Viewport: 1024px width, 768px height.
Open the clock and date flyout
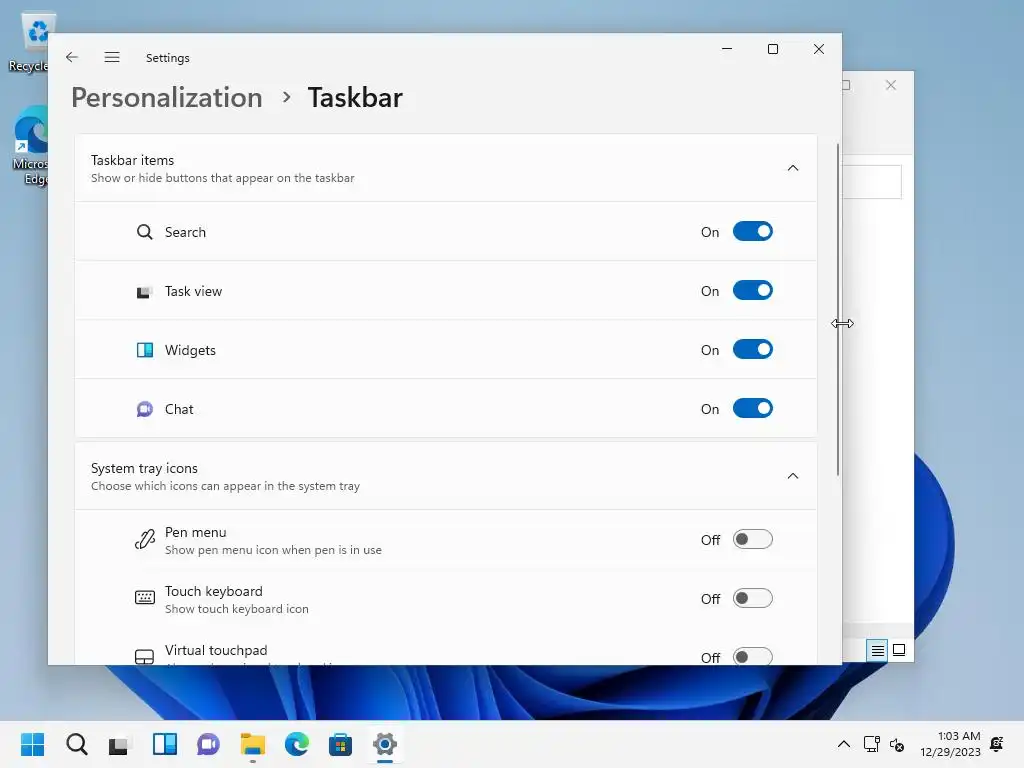951,744
